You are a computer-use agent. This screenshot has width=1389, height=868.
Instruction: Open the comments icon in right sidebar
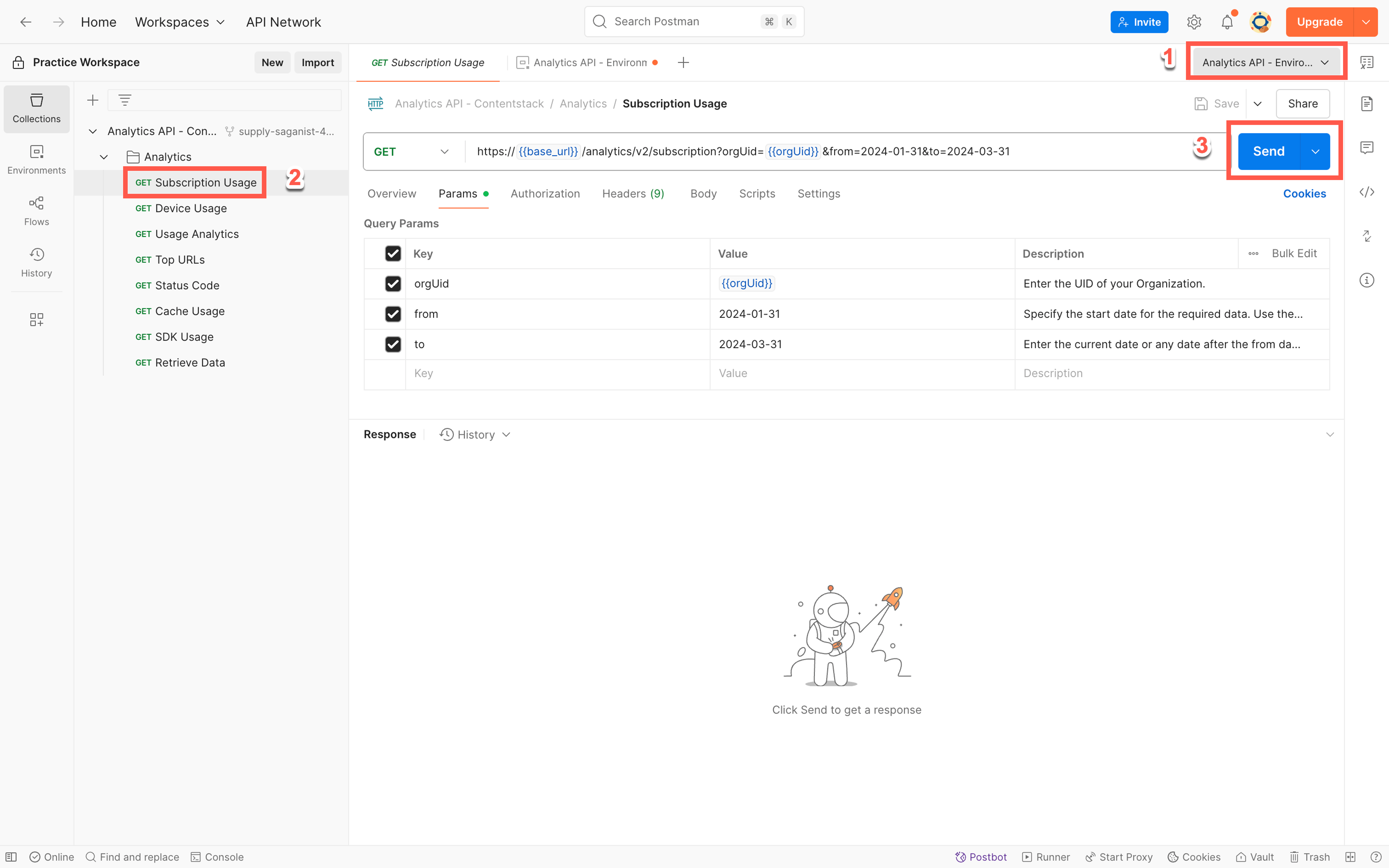click(x=1367, y=148)
